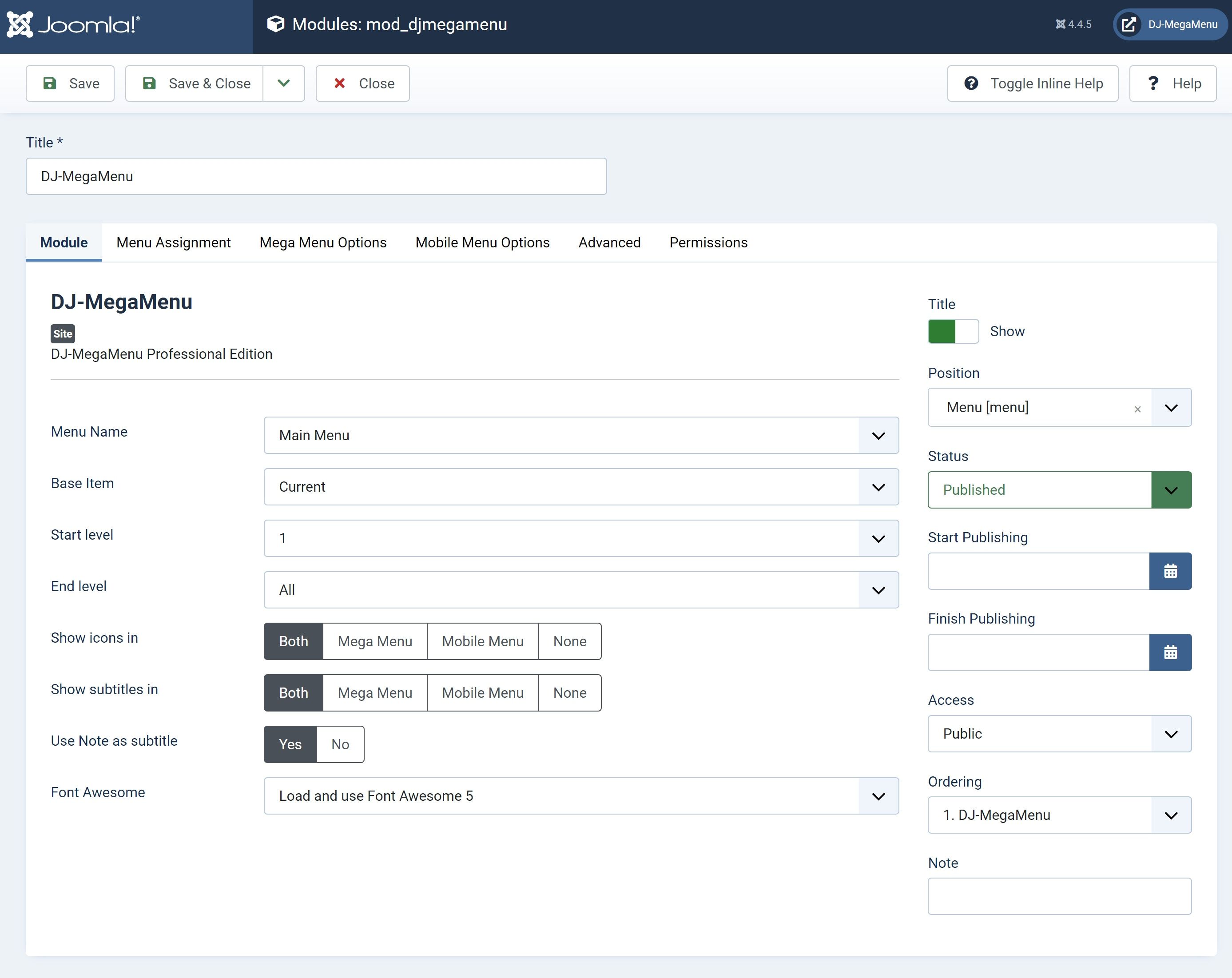Click the Save button

coord(70,83)
